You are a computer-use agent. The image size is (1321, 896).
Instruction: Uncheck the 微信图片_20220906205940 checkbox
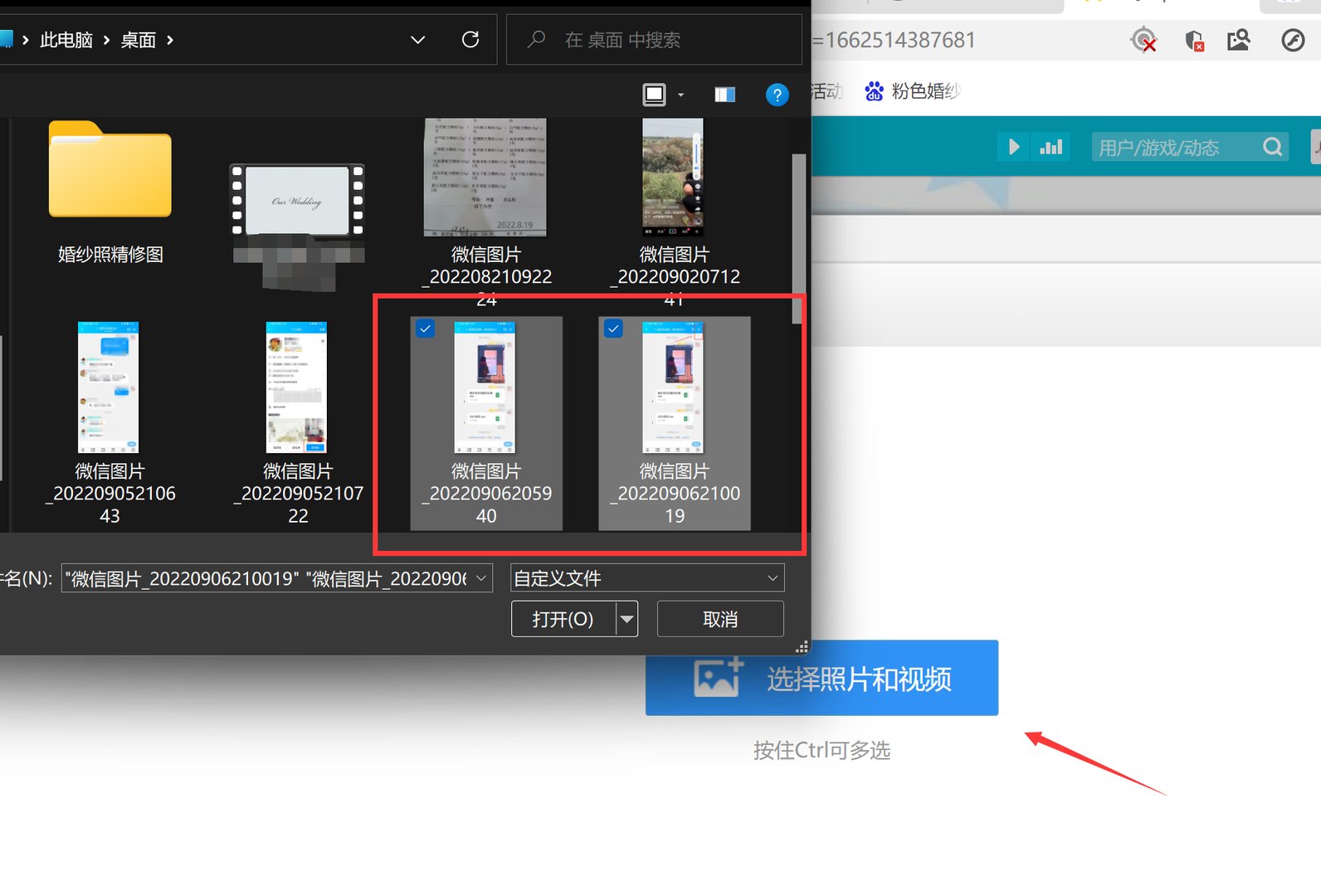425,329
